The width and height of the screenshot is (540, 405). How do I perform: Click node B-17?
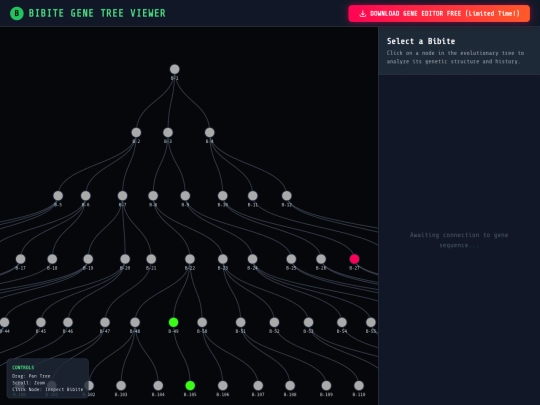click(21, 259)
